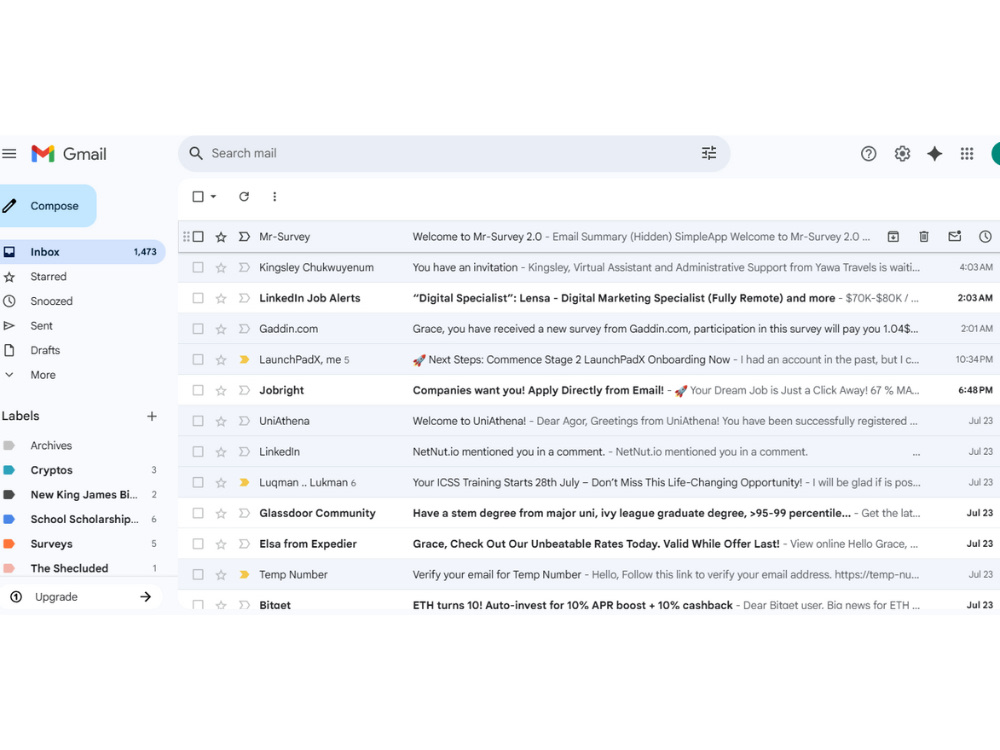The image size is (1000, 750).
Task: Check the Glassdoor Community email checkbox
Action: click(x=198, y=513)
